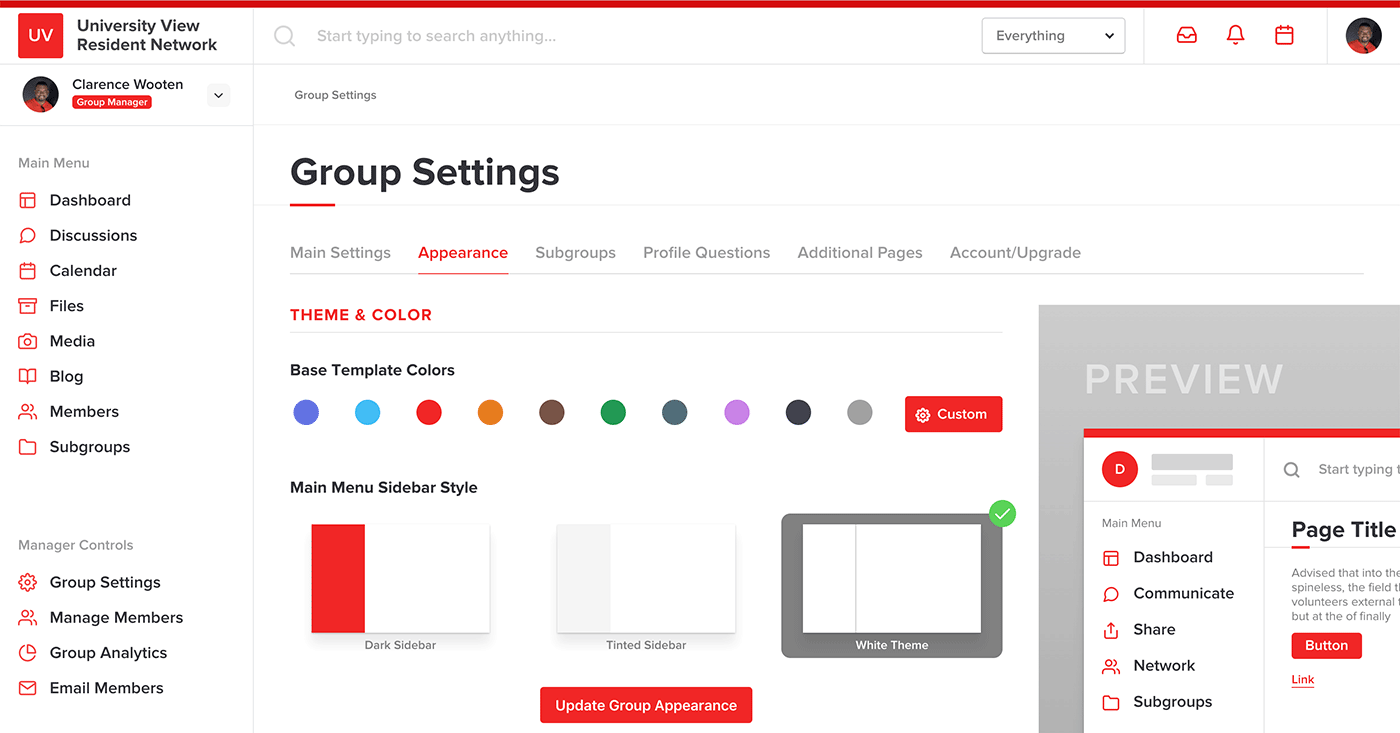Image resolution: width=1400 pixels, height=733 pixels.
Task: Click the Email Members envelope icon
Action: pyautogui.click(x=28, y=688)
